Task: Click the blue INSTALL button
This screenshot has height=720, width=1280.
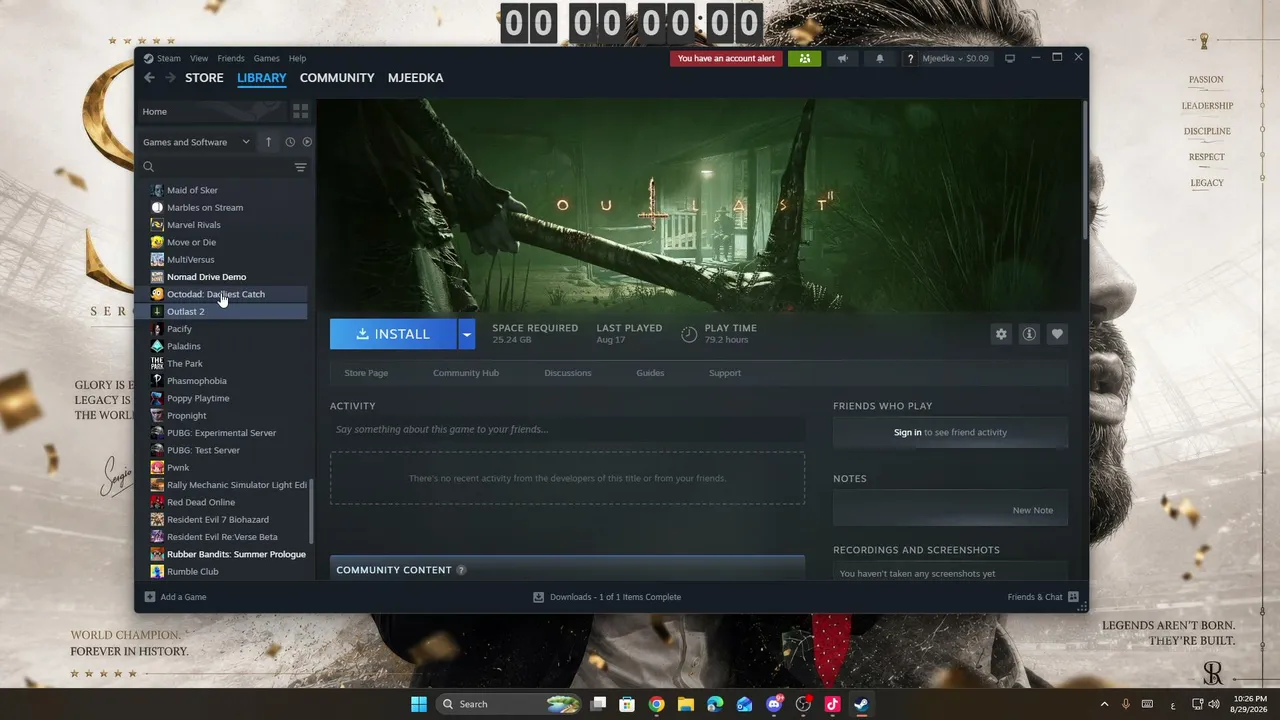Action: [394, 334]
